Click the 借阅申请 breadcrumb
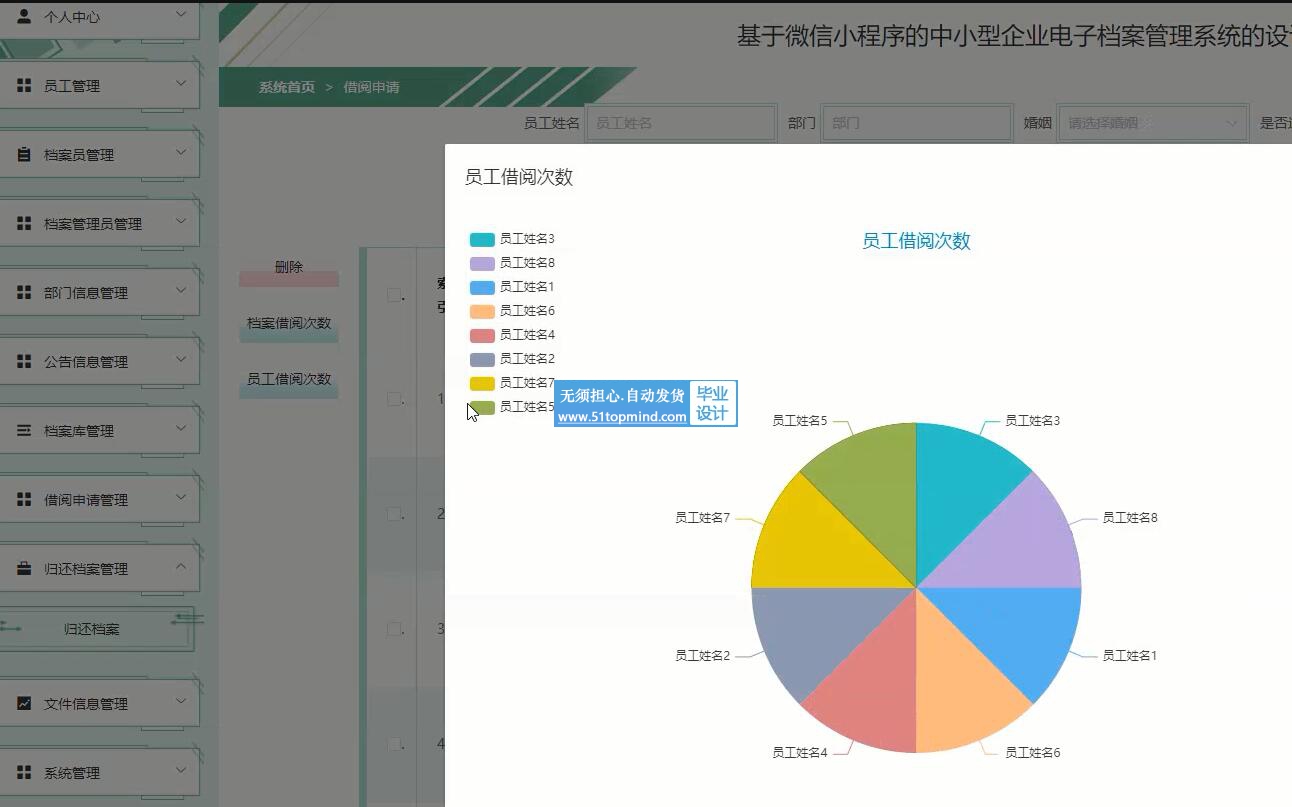Viewport: 1292px width, 807px height. tap(372, 87)
